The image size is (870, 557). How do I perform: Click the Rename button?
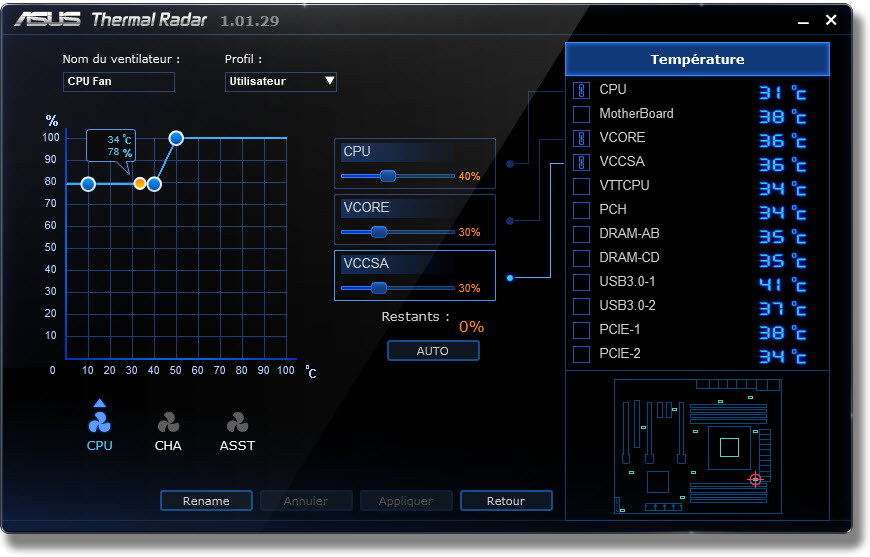point(206,500)
